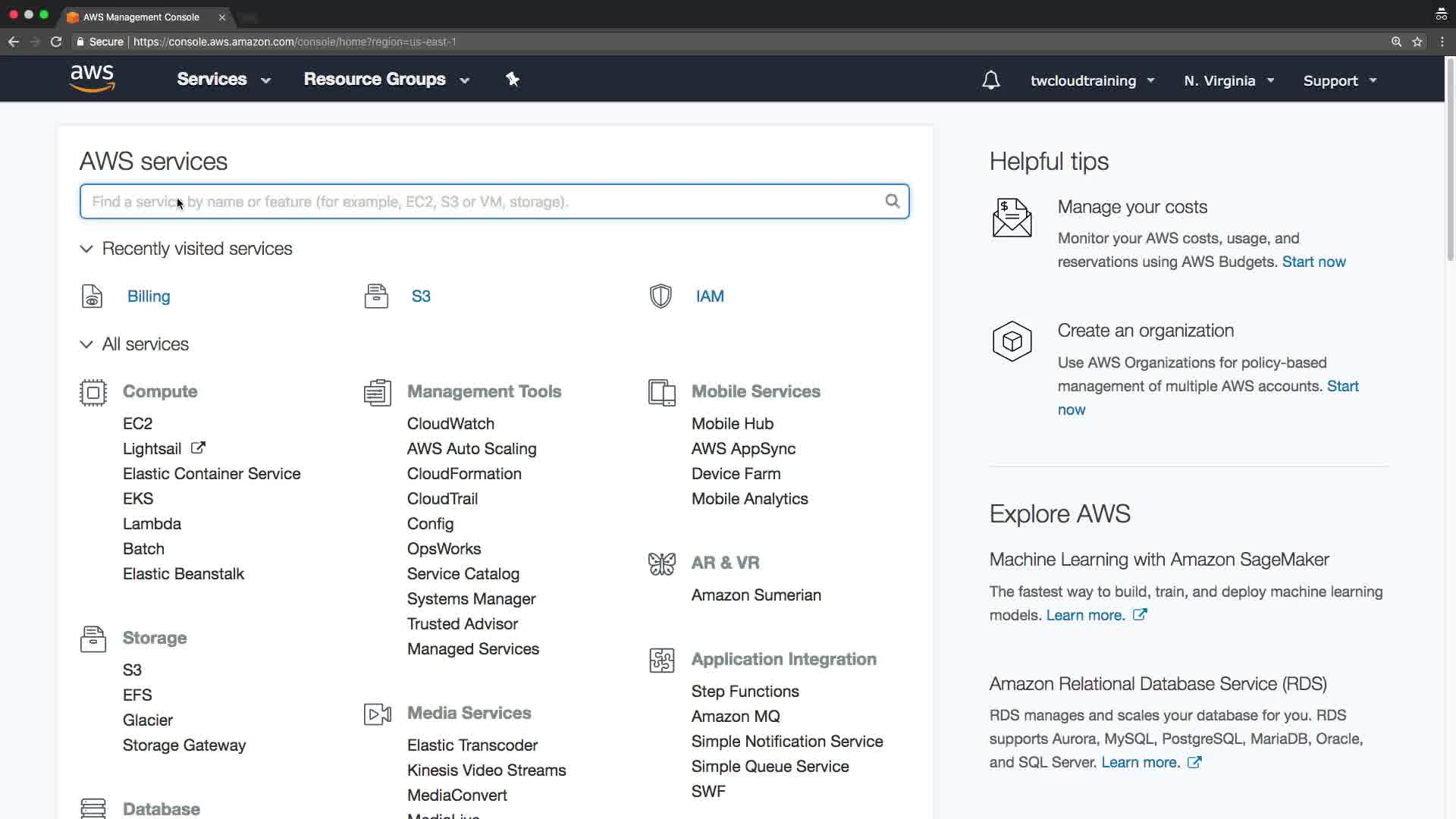Click the AR & VR butterfly icon

pyautogui.click(x=661, y=563)
